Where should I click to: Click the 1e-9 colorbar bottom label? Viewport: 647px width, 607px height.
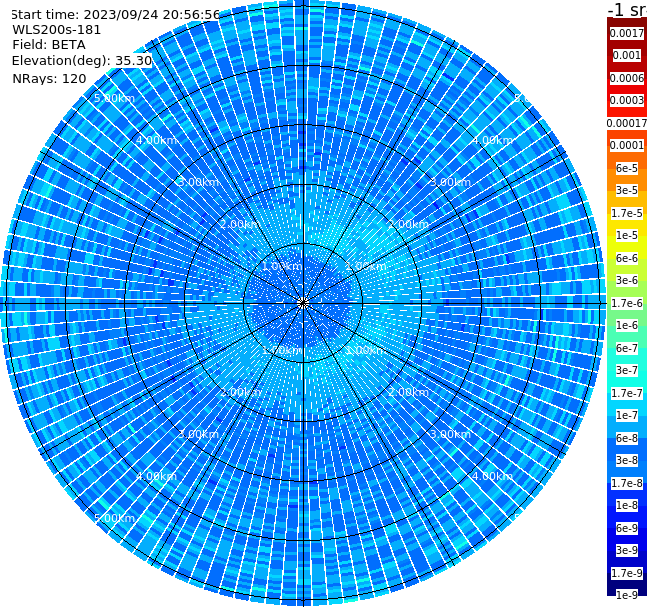coord(627,595)
